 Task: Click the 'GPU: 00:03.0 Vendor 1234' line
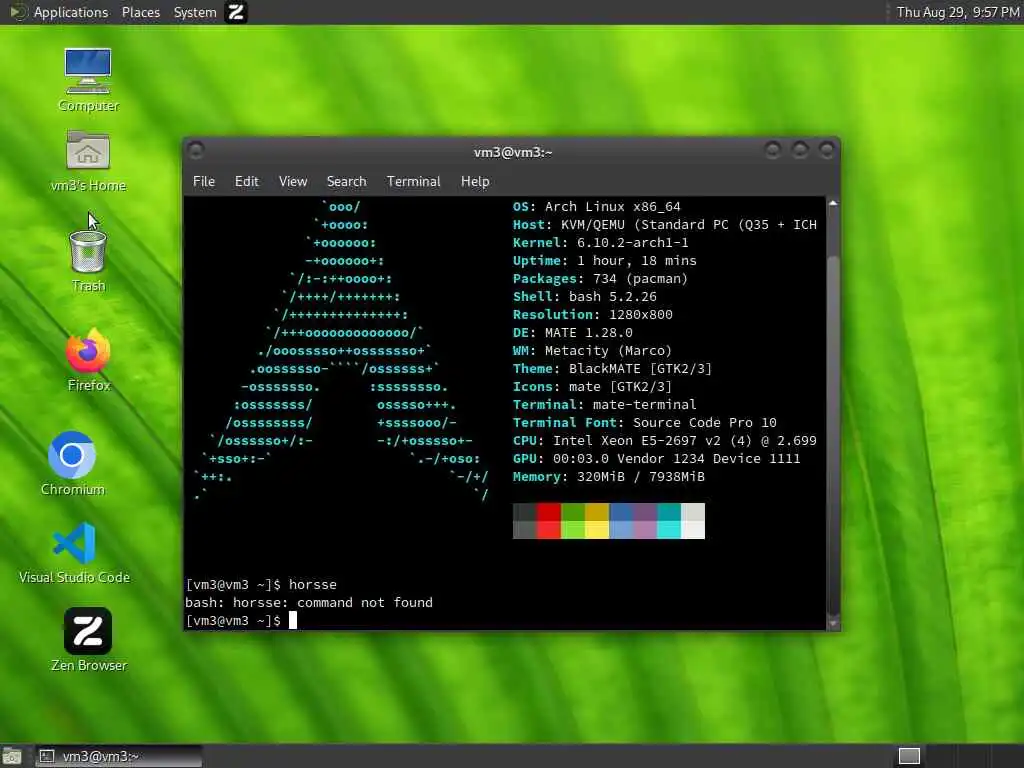click(656, 458)
